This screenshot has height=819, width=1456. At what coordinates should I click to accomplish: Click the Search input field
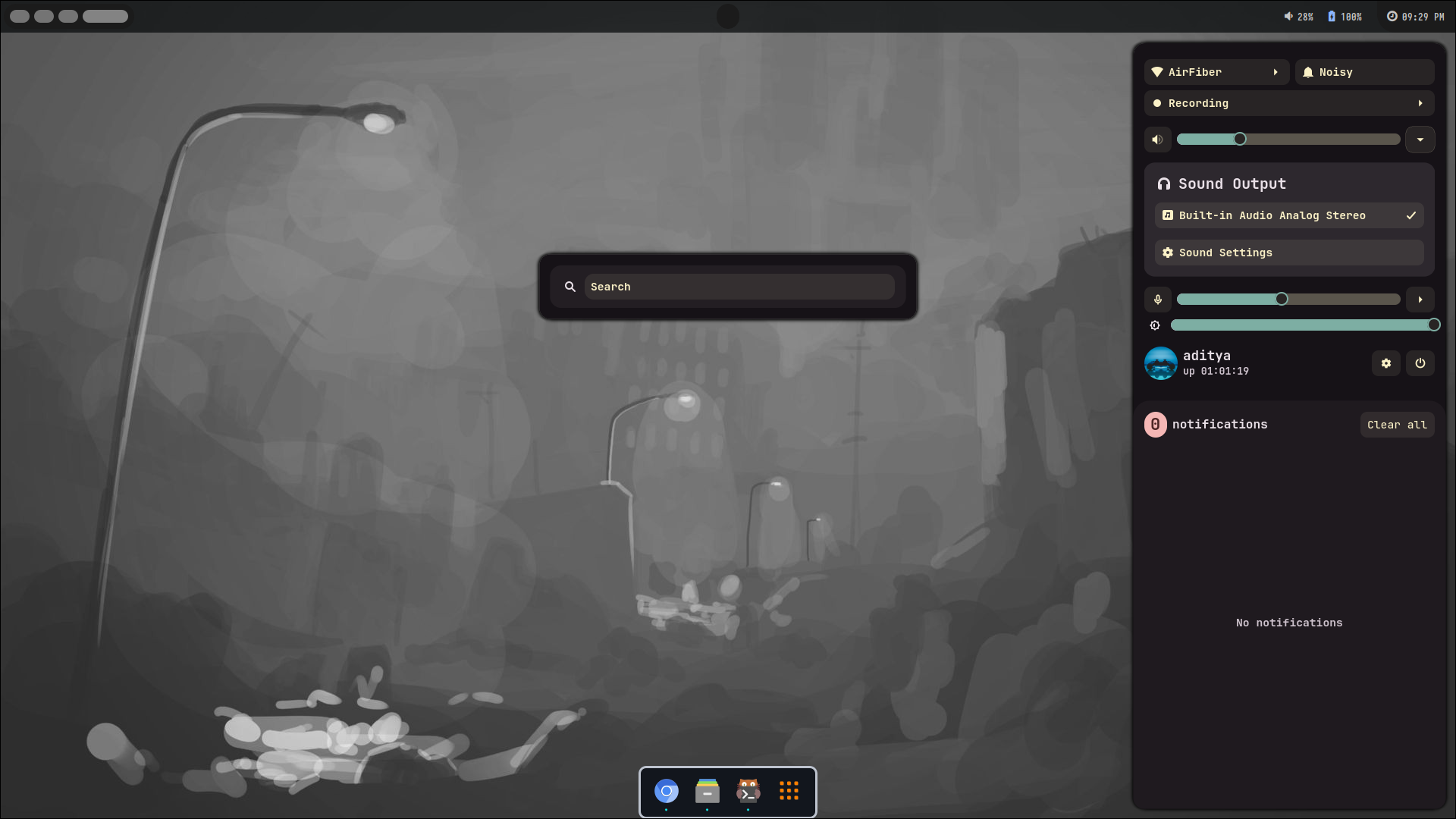(x=739, y=287)
